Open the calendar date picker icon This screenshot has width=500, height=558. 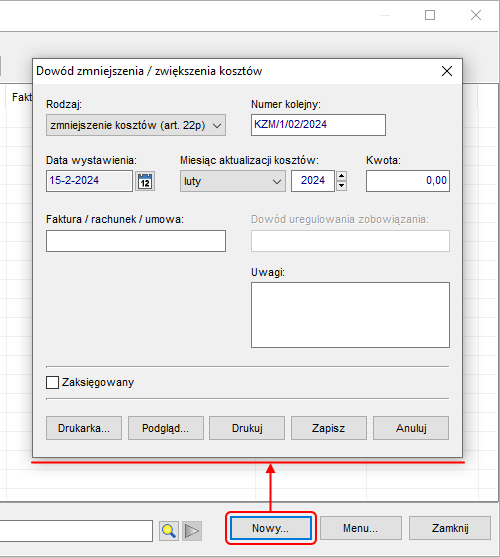145,181
